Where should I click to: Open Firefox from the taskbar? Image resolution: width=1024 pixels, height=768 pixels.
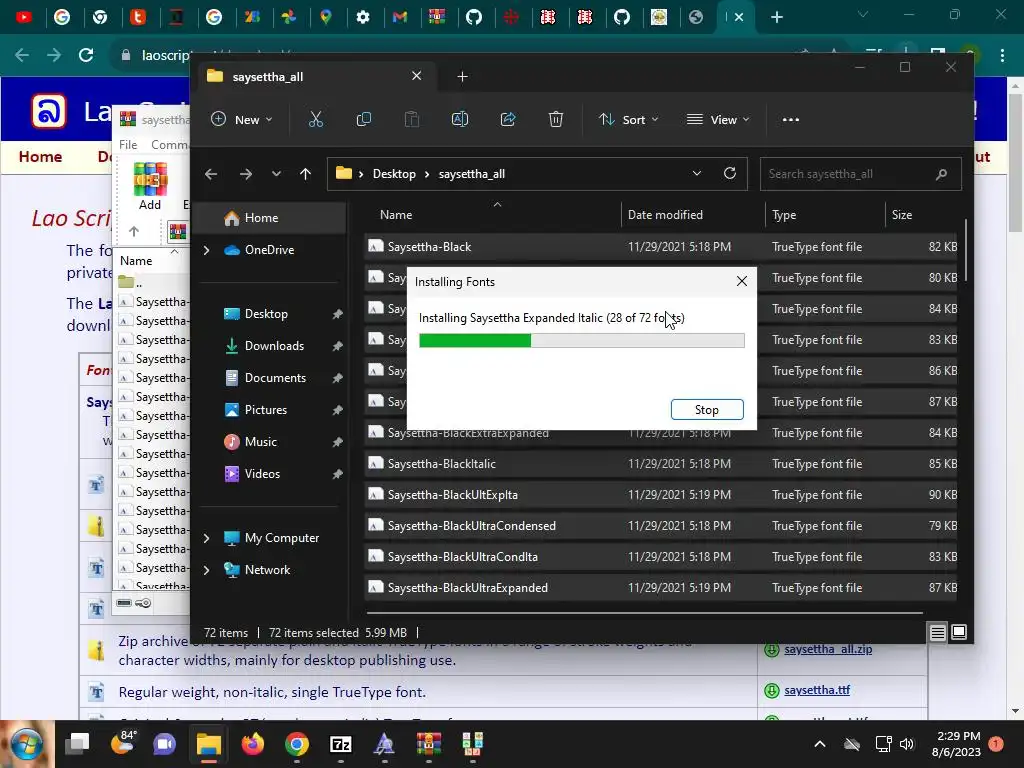click(253, 744)
